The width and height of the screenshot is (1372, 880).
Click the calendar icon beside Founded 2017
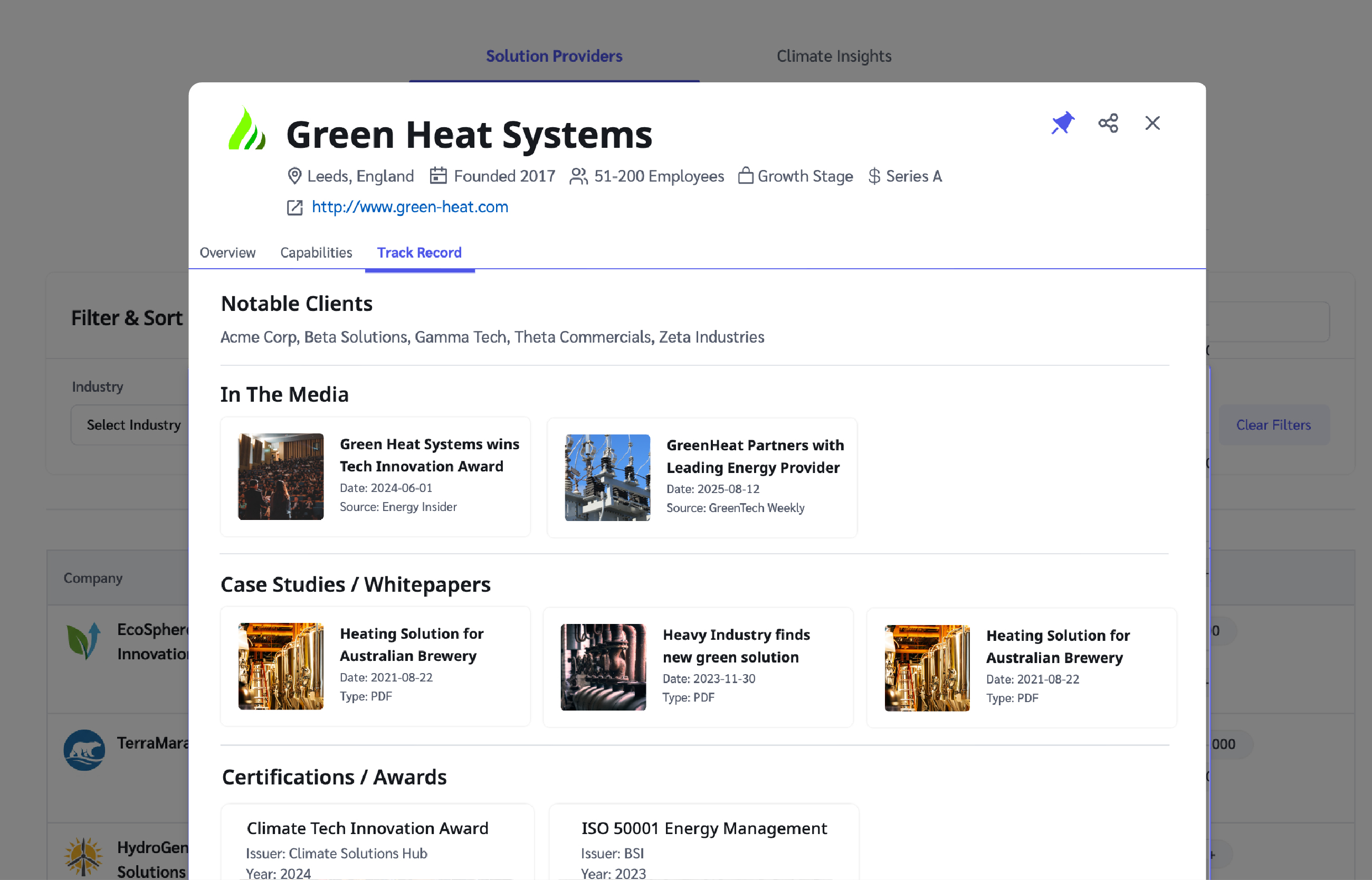[438, 175]
